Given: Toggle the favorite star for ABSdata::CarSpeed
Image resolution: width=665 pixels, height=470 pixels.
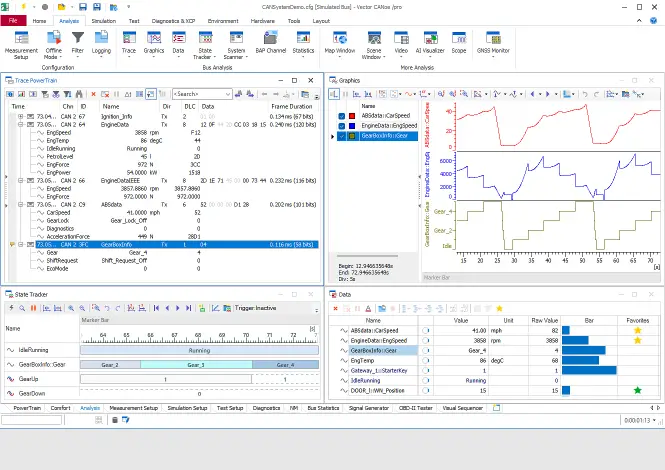Looking at the screenshot, I should pos(637,330).
